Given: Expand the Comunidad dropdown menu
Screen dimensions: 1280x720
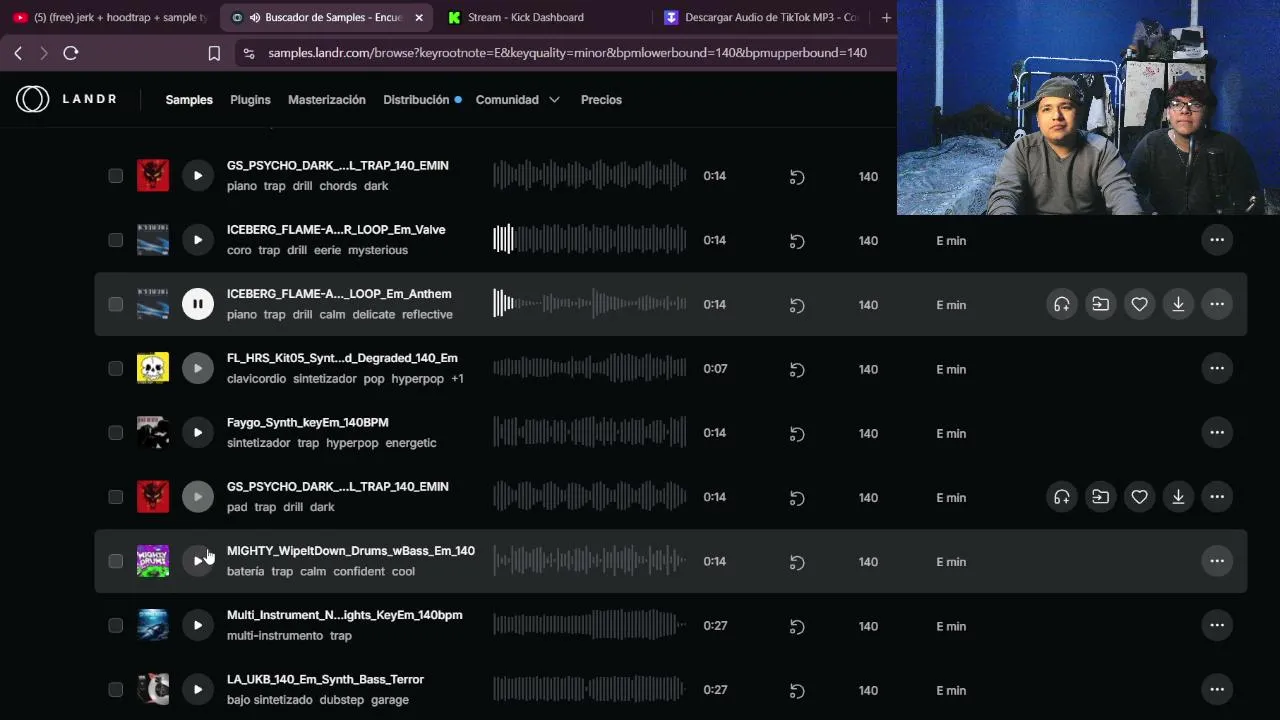Looking at the screenshot, I should coord(517,100).
